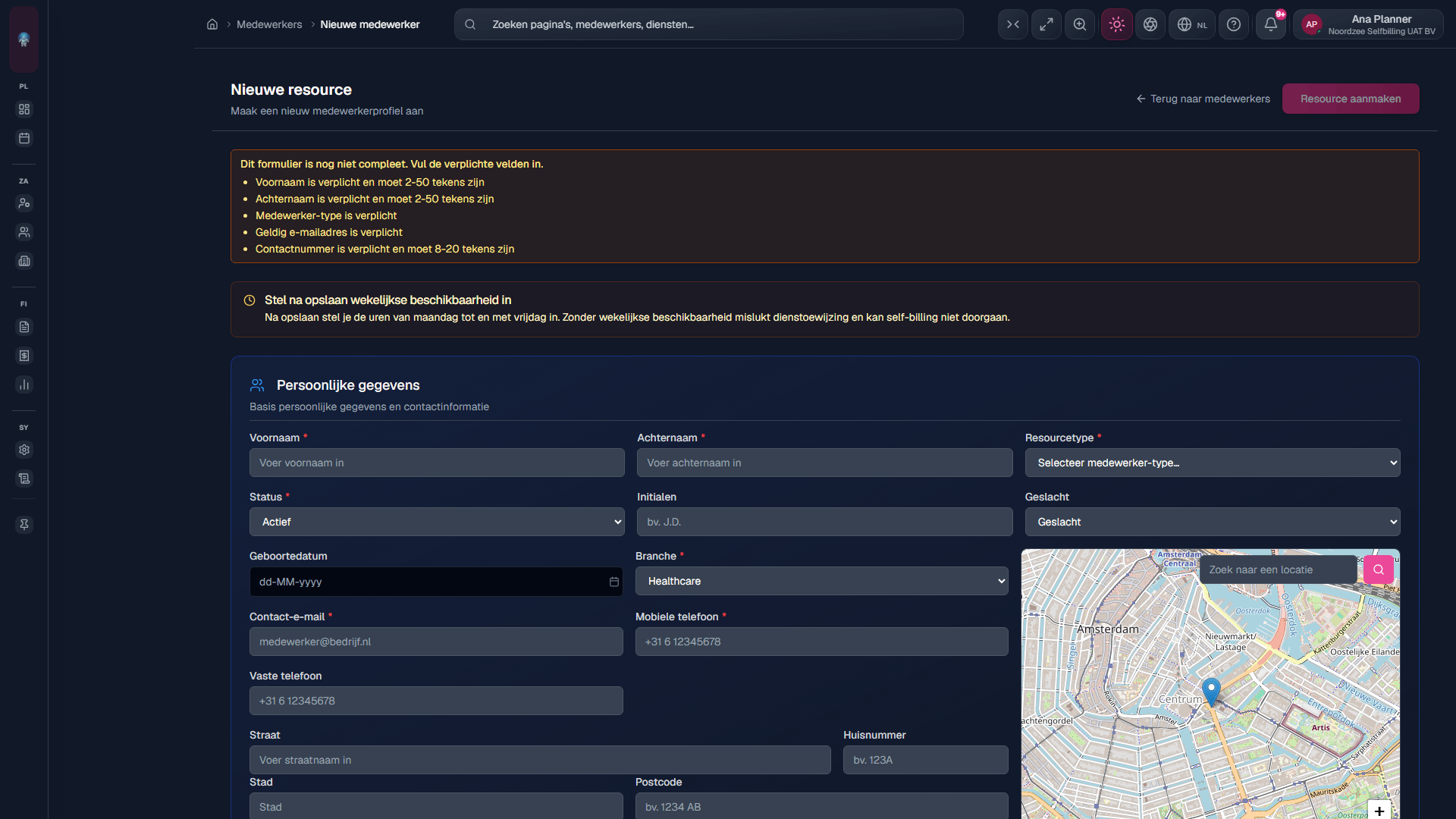Open the document icon under FI
The width and height of the screenshot is (1456, 819).
click(x=24, y=327)
